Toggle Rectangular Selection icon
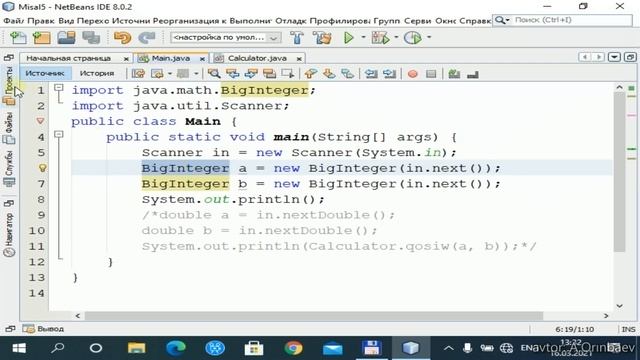The width and height of the screenshot is (640, 360). point(288,73)
